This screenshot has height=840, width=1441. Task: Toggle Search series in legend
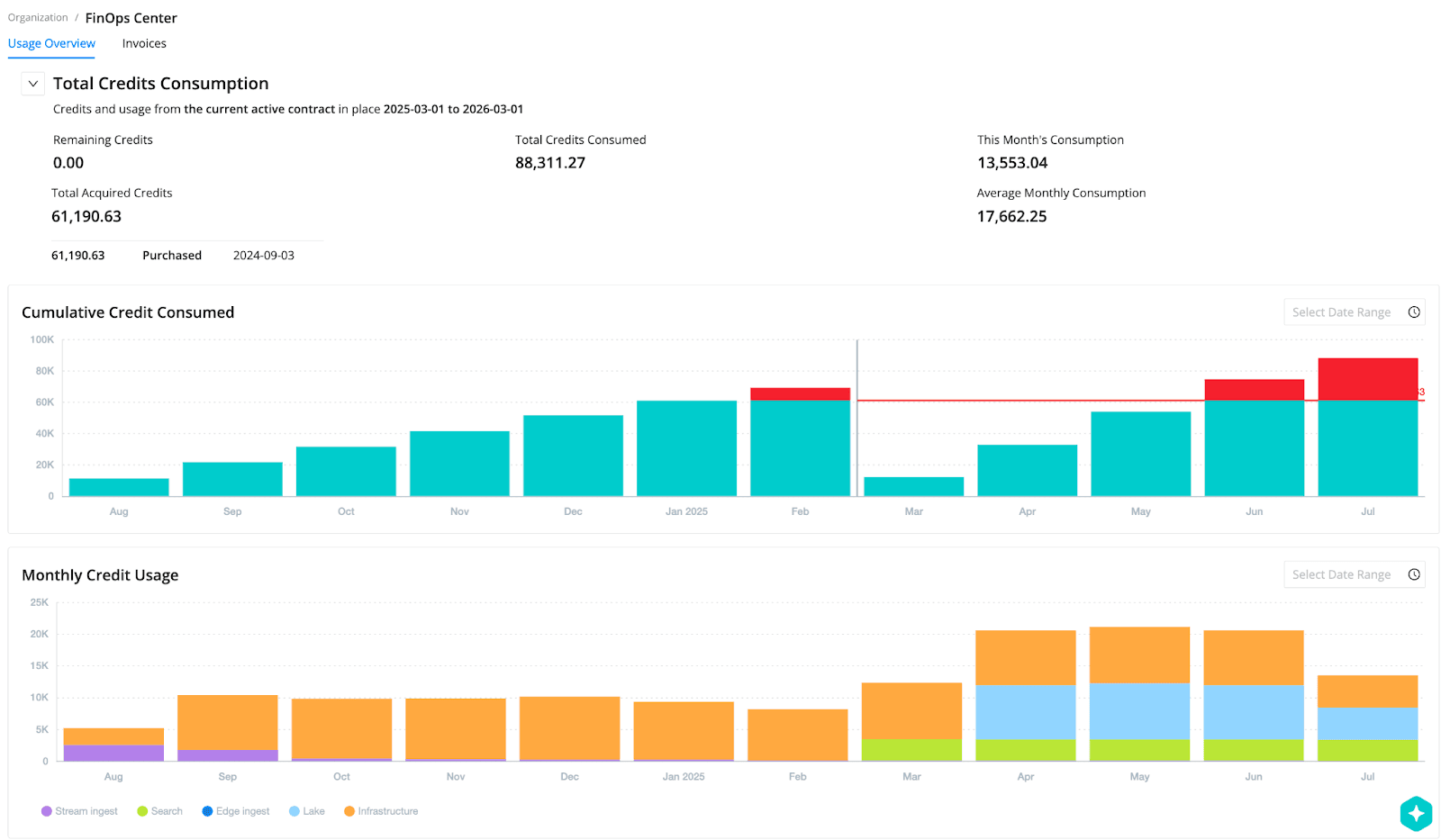[x=166, y=811]
